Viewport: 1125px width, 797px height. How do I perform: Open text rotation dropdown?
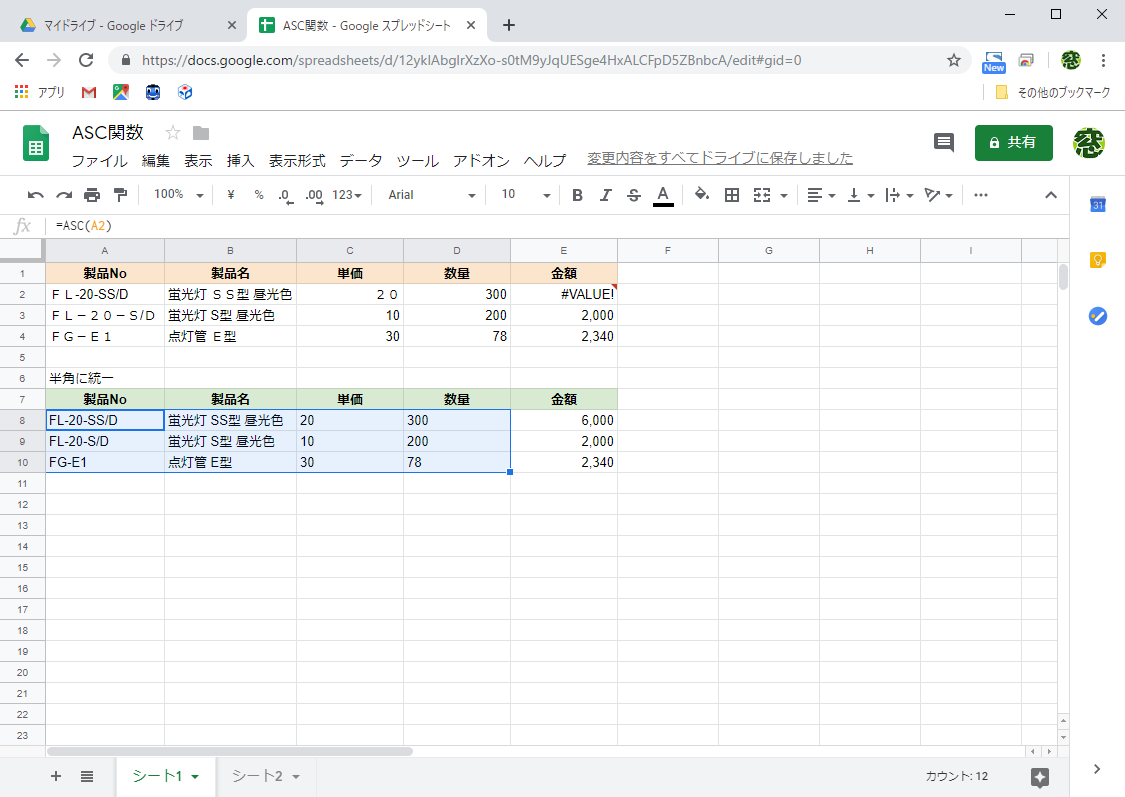[938, 195]
